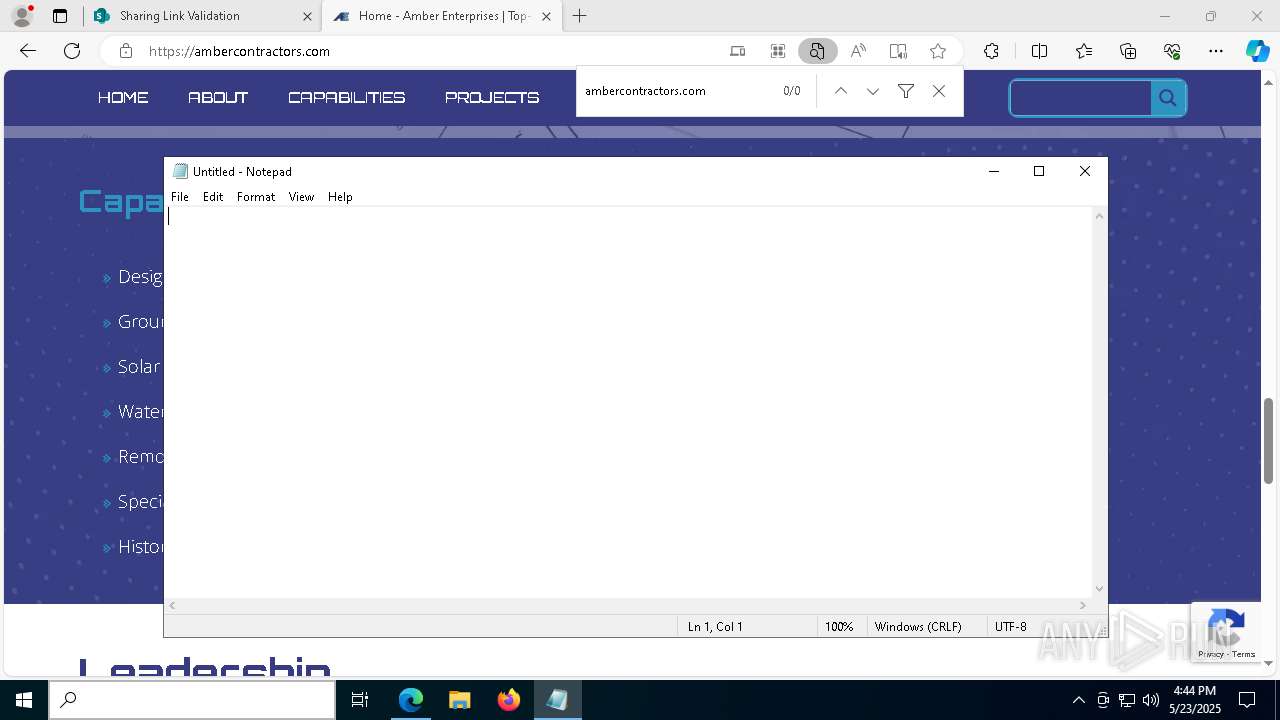Click UTF-8 encoding status entry
The image size is (1280, 720).
pyautogui.click(x=1010, y=627)
